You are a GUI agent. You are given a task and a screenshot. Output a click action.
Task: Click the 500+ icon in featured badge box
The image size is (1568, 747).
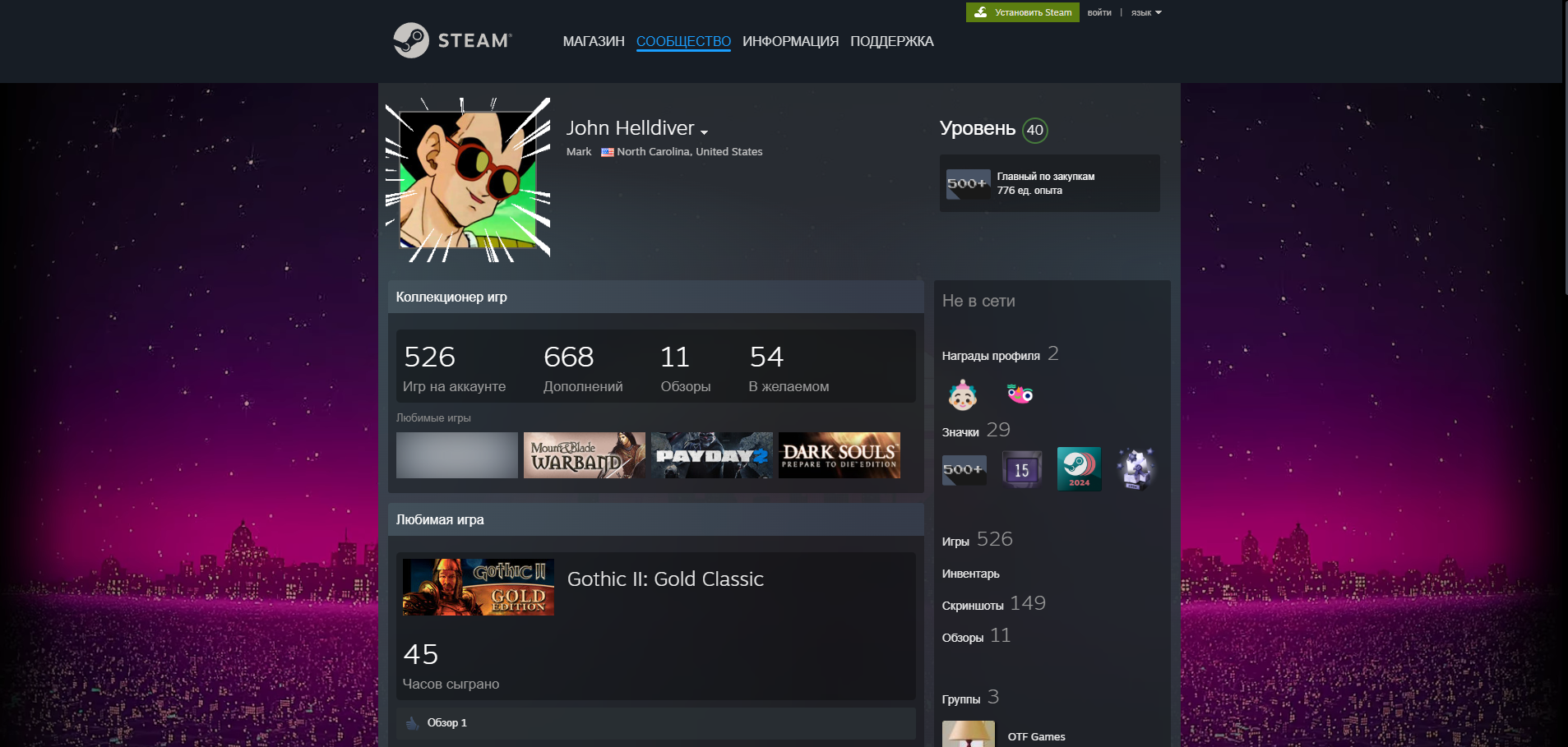[968, 183]
